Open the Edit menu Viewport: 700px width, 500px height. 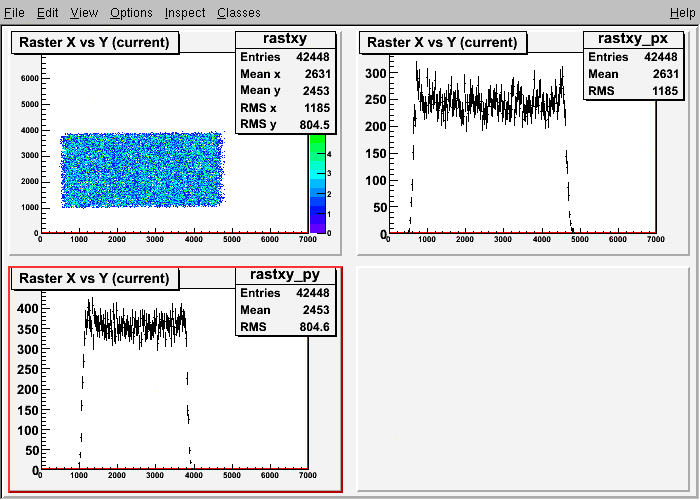(47, 12)
